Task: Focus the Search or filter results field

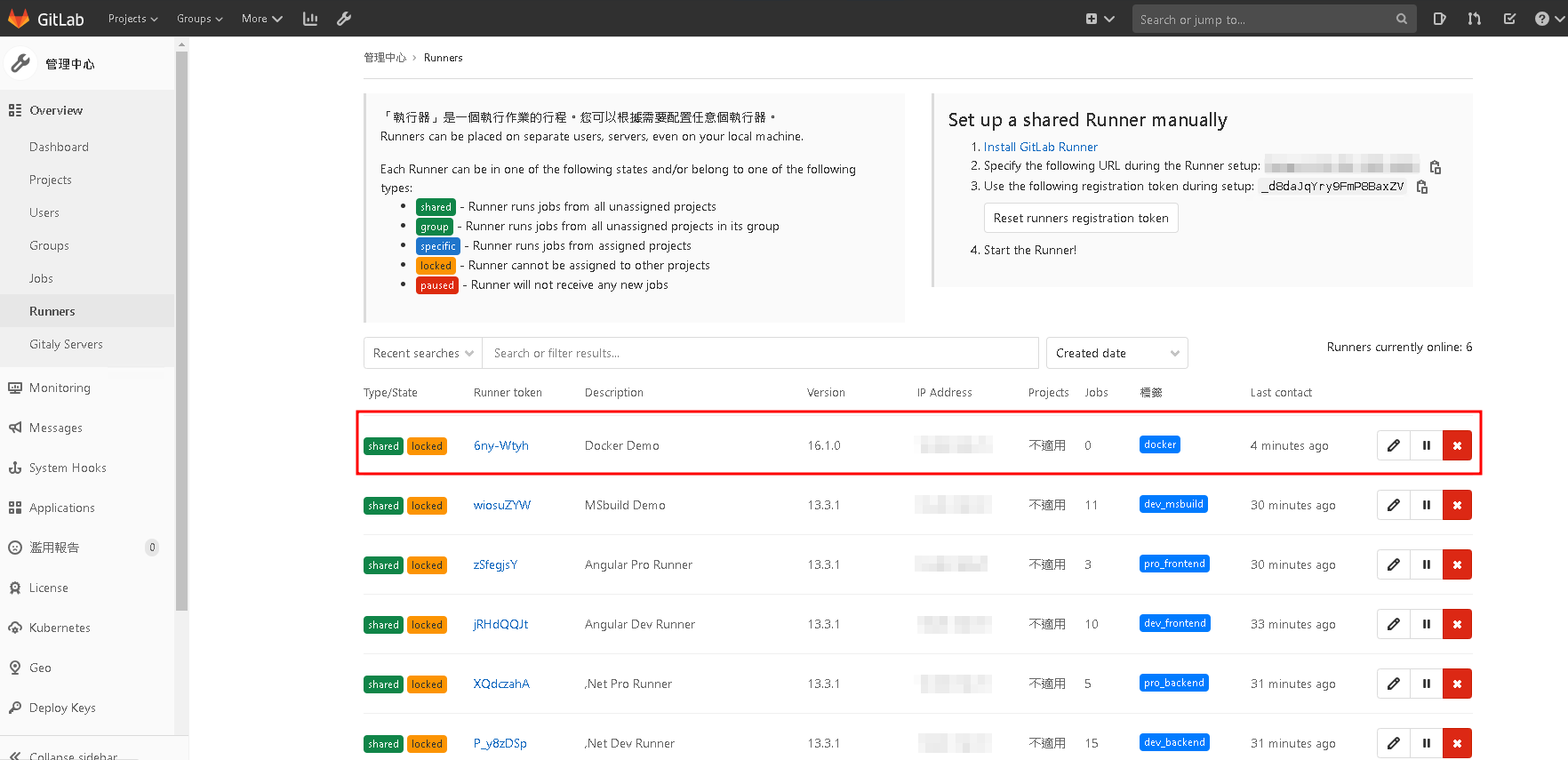Action: pyautogui.click(x=760, y=353)
